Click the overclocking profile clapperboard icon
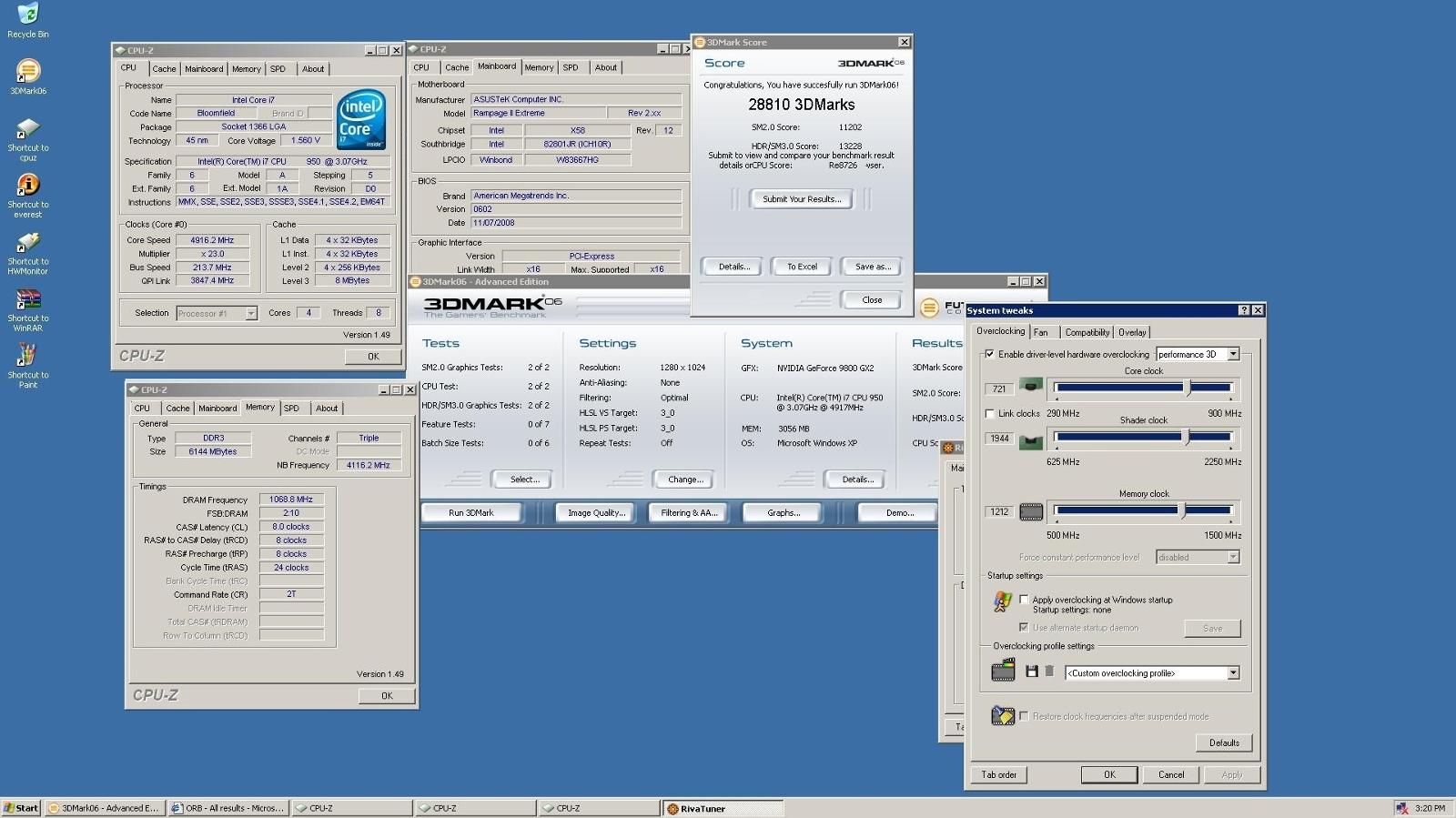Viewport: 1456px width, 818px height. point(1003,672)
